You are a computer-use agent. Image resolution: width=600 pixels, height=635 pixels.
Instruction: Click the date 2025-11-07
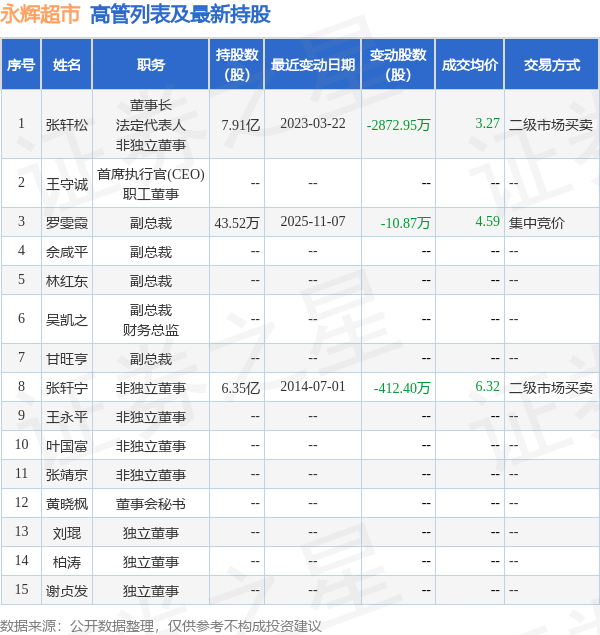point(313,221)
